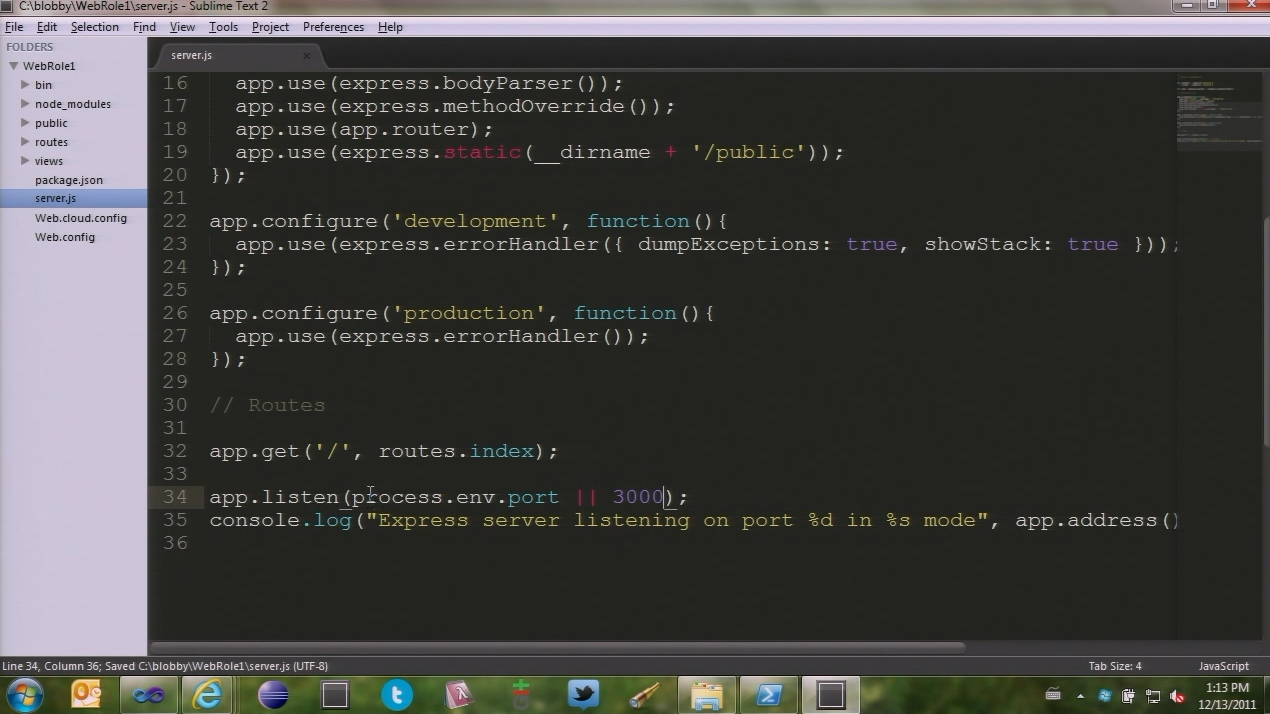
Task: Open the Windows Start menu orb
Action: pyautogui.click(x=25, y=694)
